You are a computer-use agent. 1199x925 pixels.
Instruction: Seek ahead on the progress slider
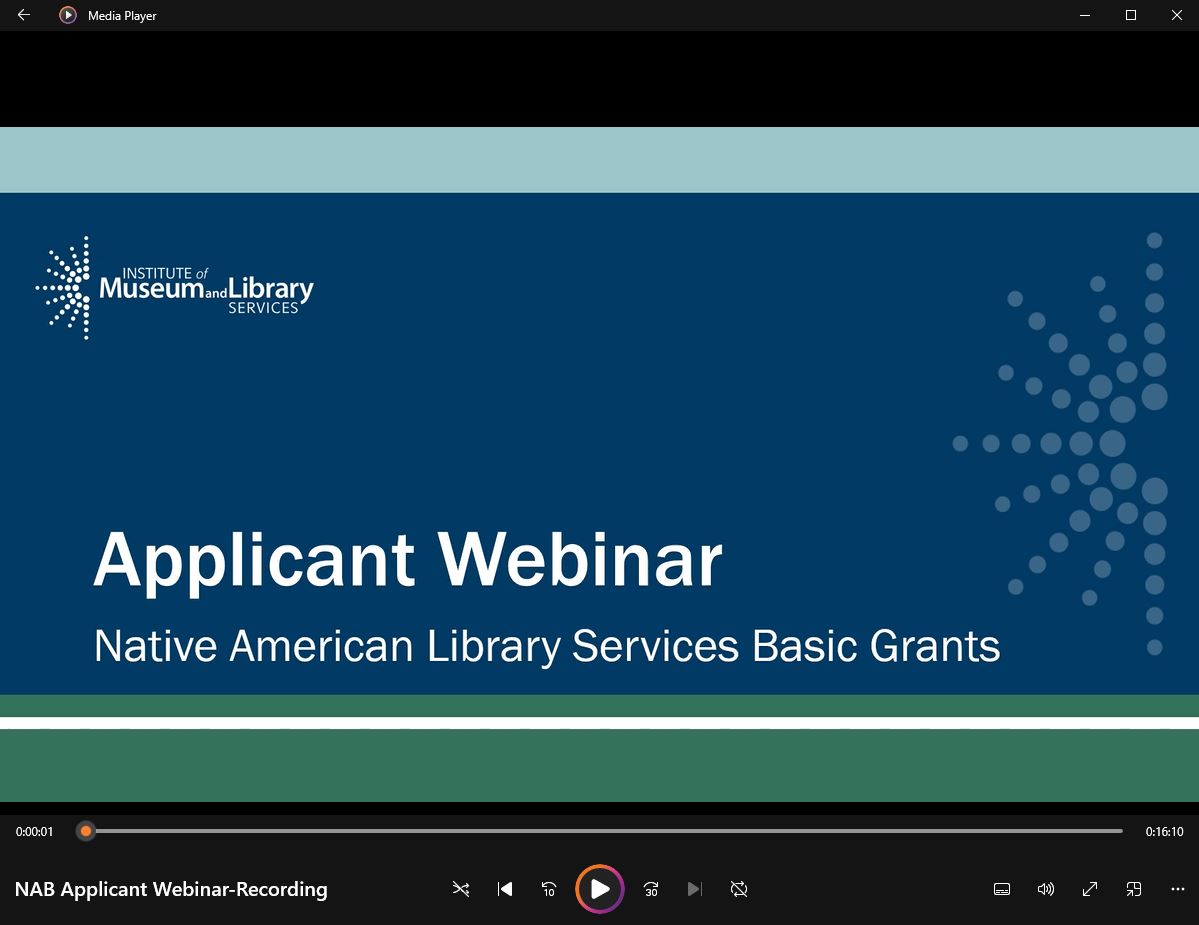point(600,831)
